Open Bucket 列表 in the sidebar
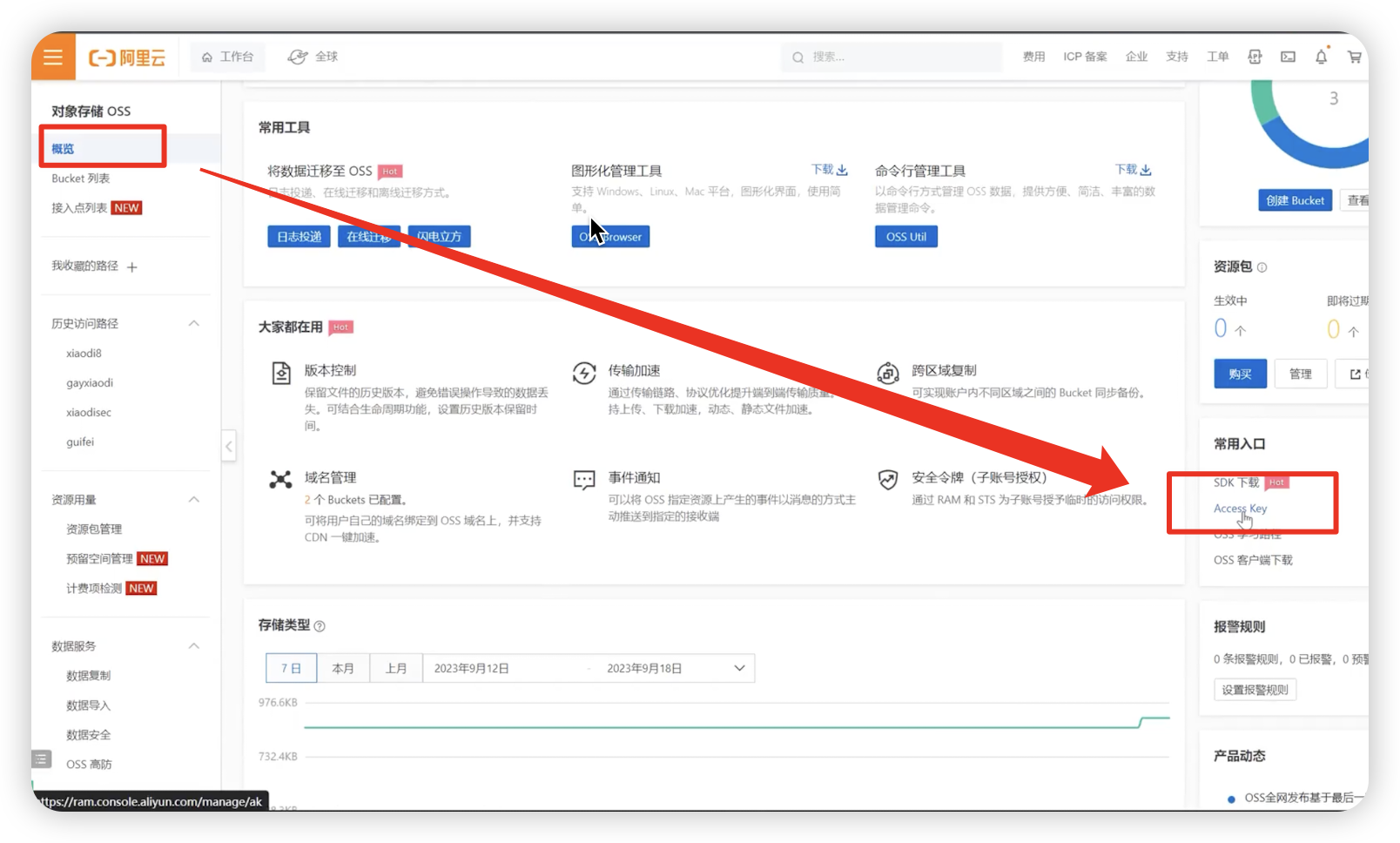The height and width of the screenshot is (843, 1400). pos(80,179)
